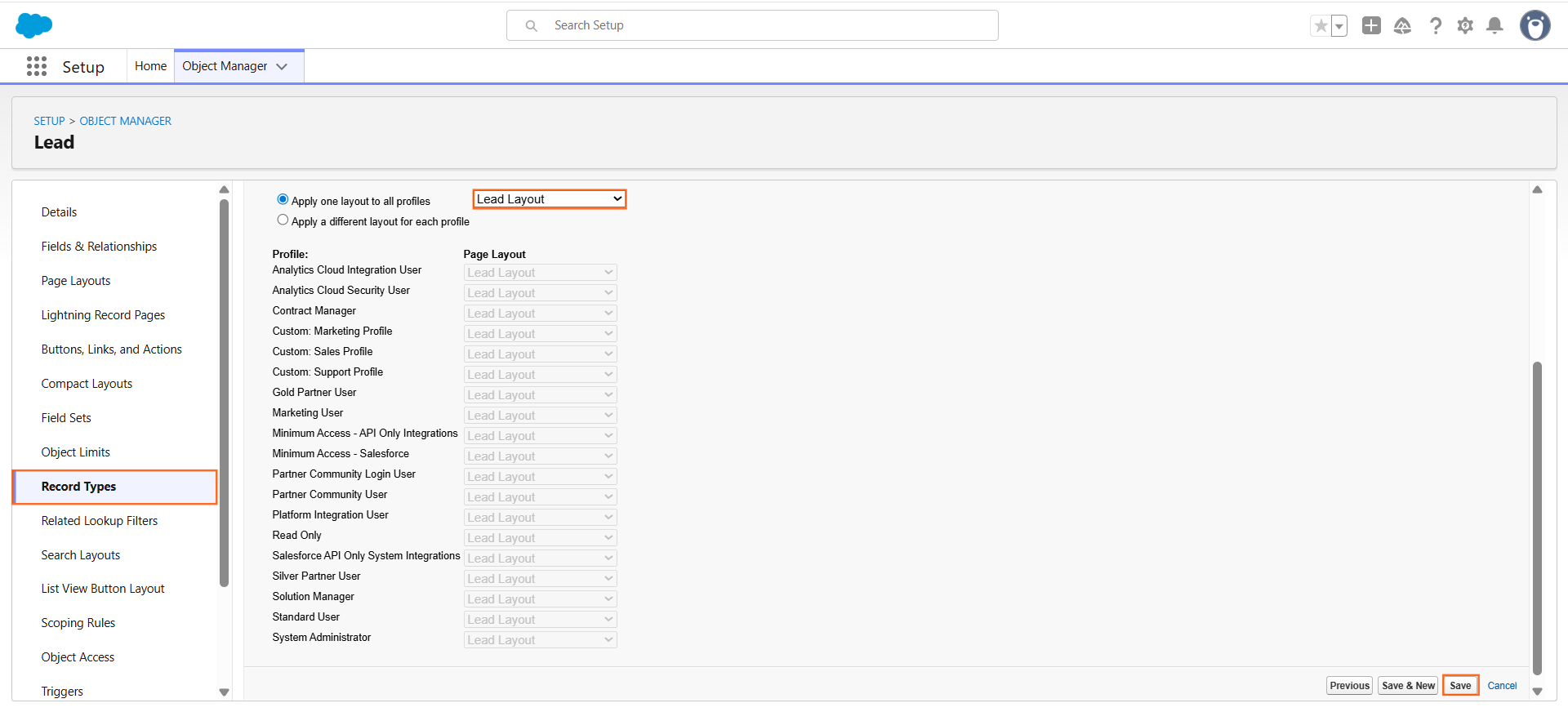The image size is (1568, 712).
Task: Open the favorites list dropdown arrow
Action: [1339, 26]
